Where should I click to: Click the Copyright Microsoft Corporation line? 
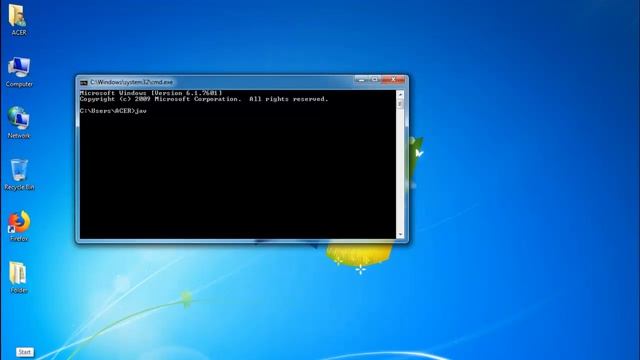click(204, 99)
